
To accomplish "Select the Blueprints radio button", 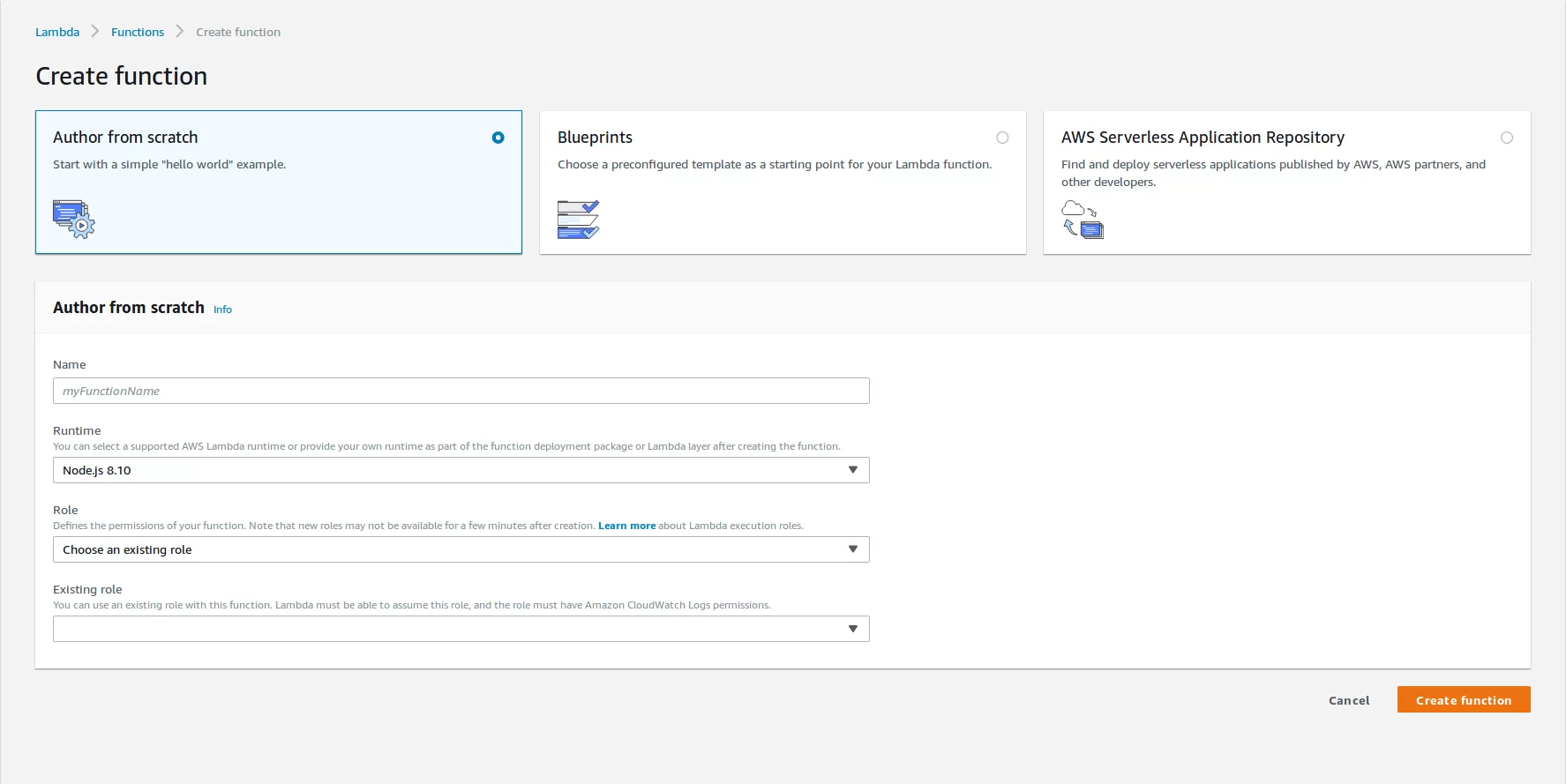I will point(1002,138).
